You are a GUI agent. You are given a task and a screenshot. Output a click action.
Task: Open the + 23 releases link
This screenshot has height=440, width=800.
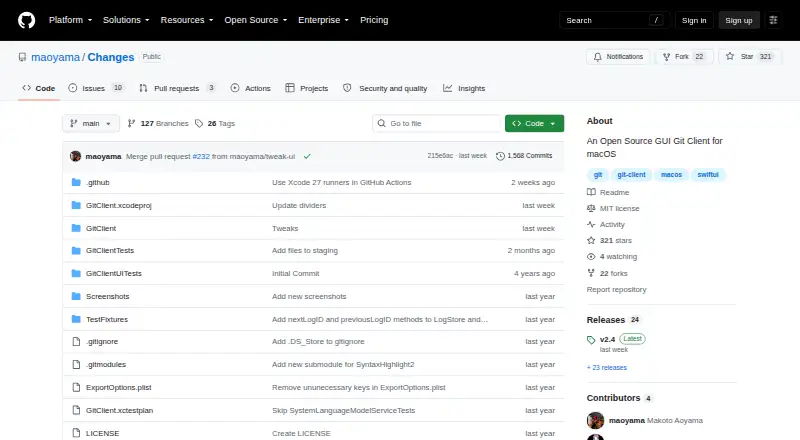[607, 368]
